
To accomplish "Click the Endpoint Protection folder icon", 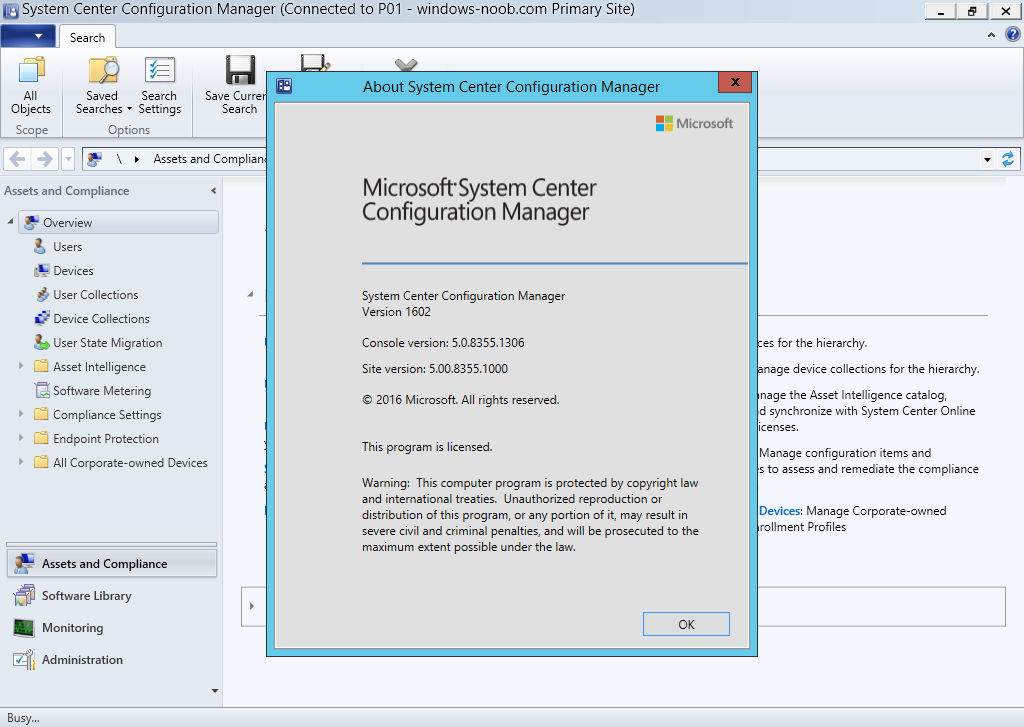I will pyautogui.click(x=41, y=438).
